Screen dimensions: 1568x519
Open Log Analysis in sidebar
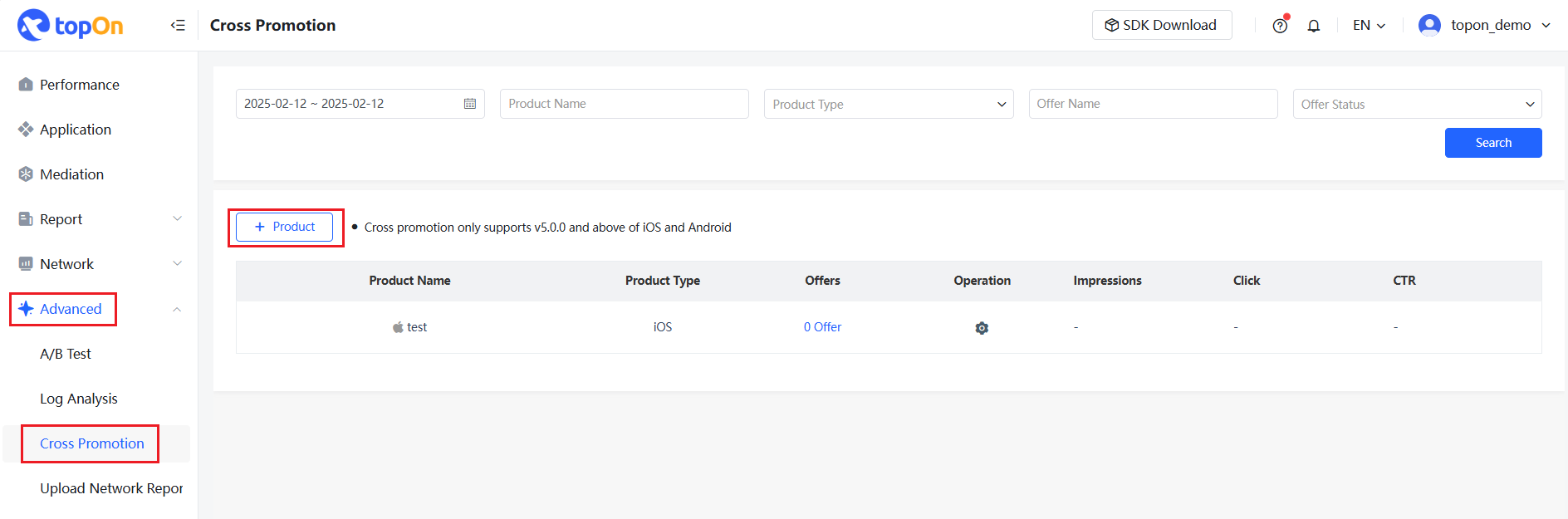[79, 399]
